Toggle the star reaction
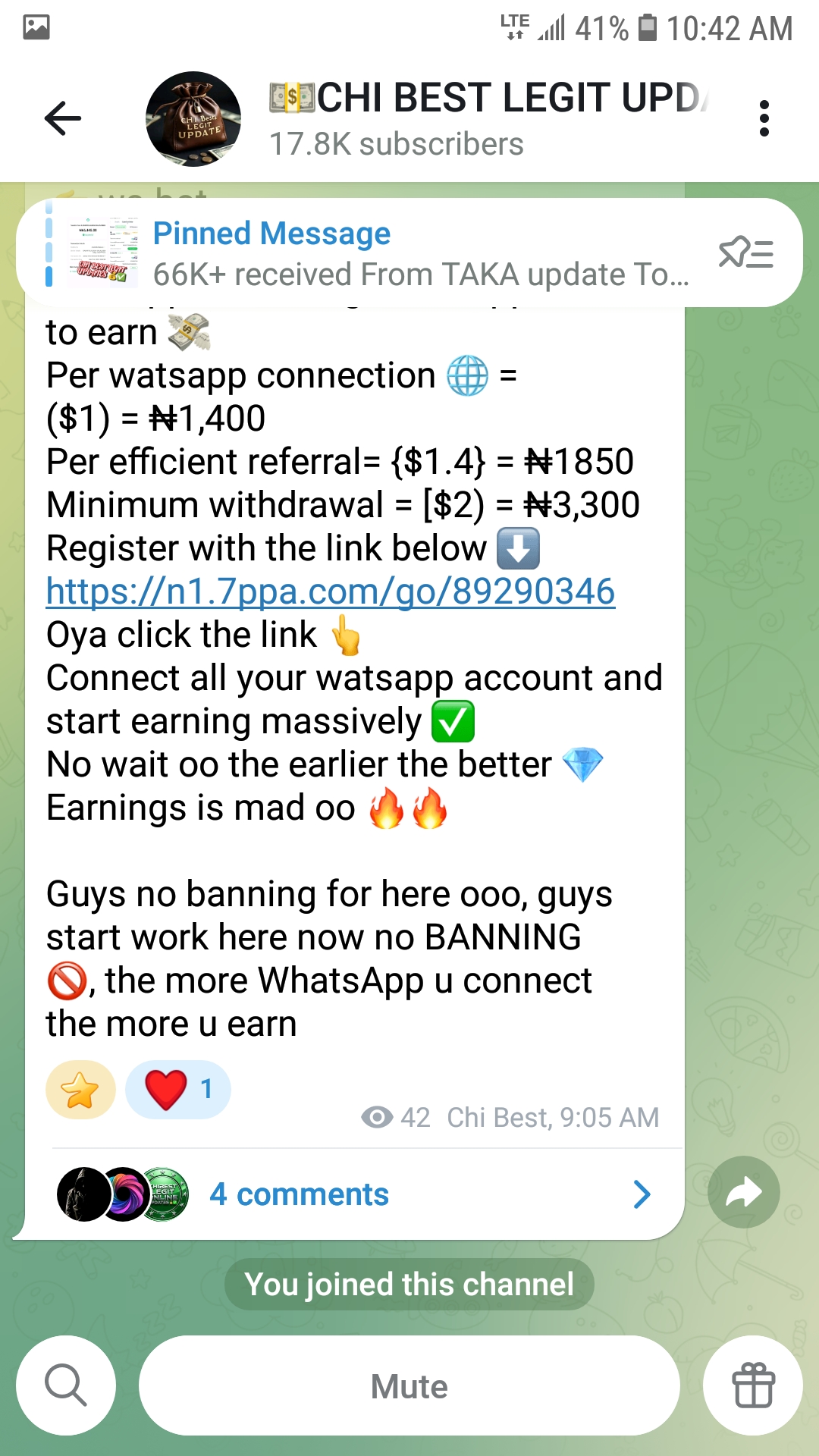The width and height of the screenshot is (819, 1456). point(80,1090)
